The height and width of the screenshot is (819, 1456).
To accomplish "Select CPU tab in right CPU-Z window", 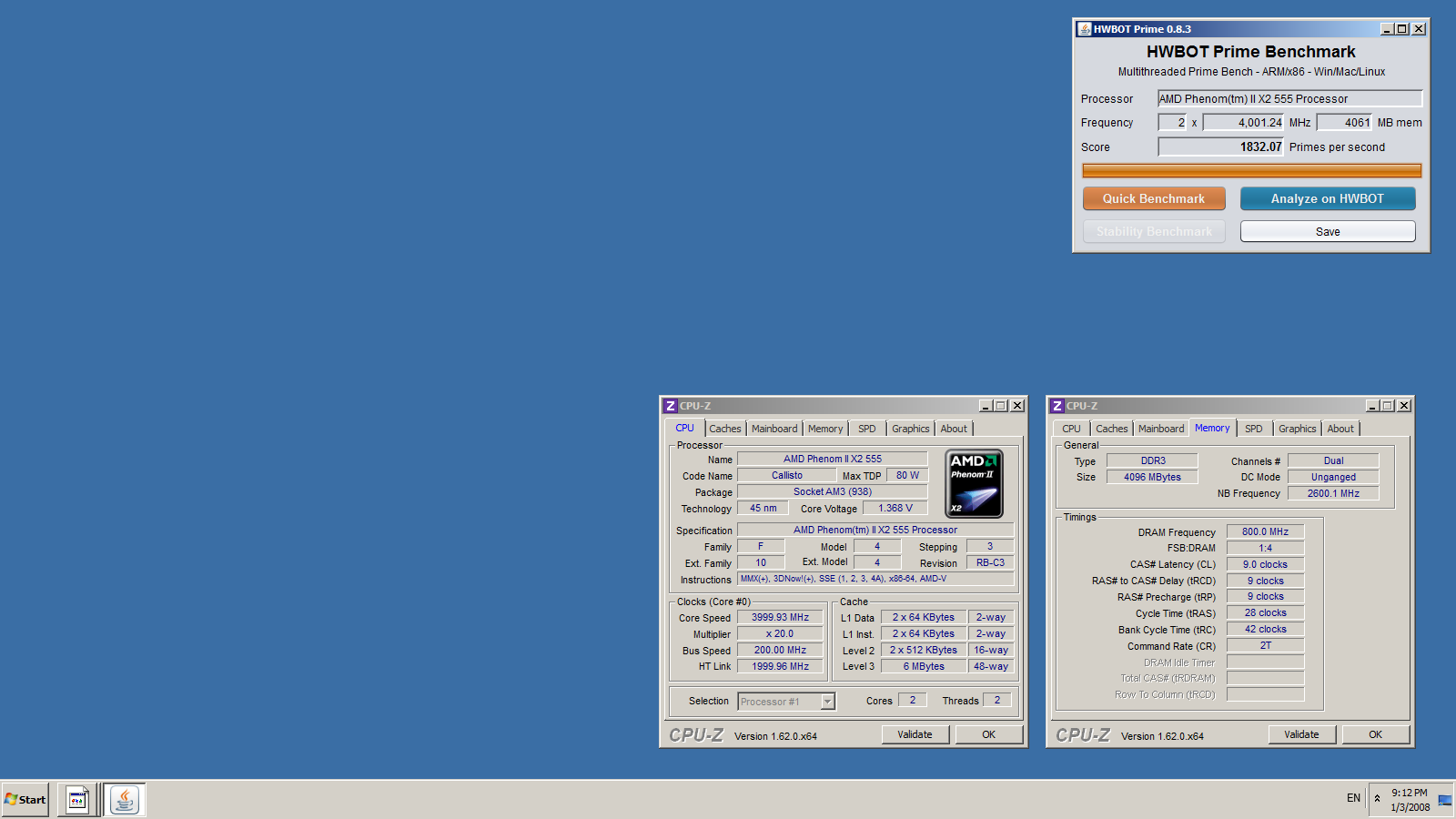I will pos(1072,429).
